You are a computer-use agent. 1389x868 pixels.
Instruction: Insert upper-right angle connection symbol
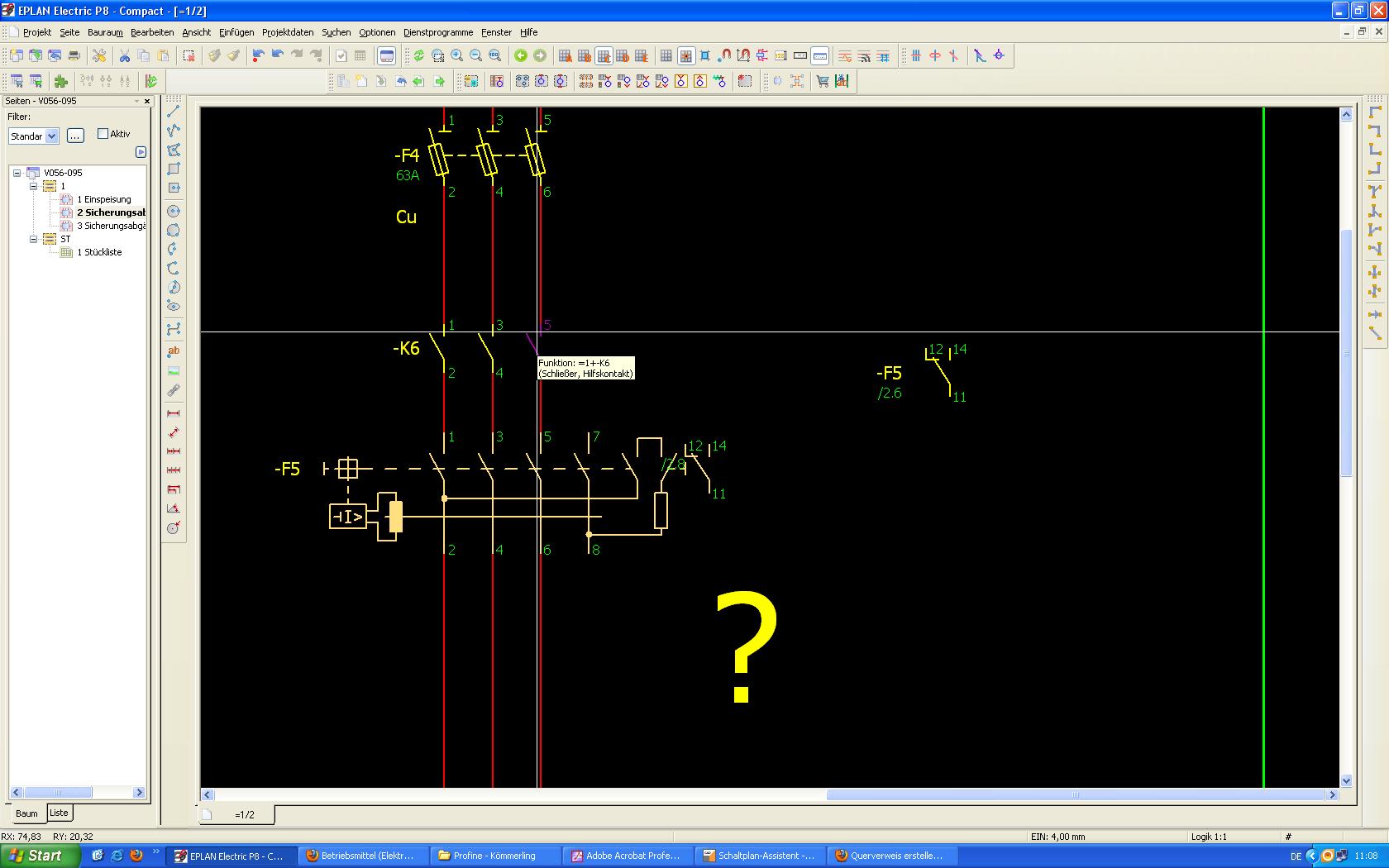click(1375, 131)
